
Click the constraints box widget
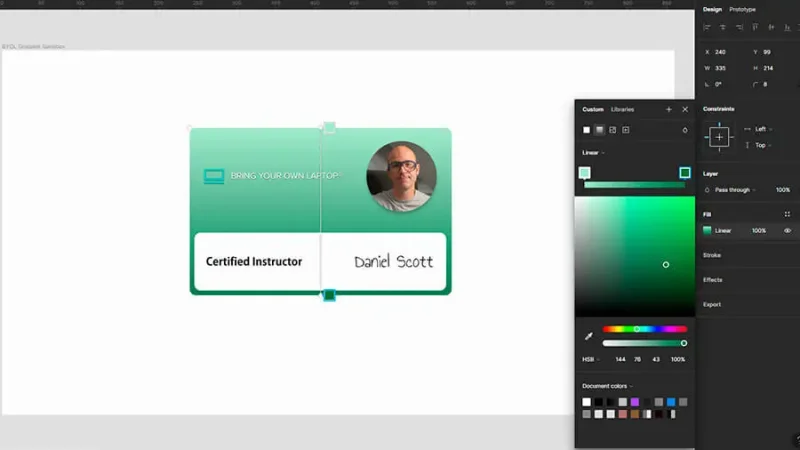pyautogui.click(x=719, y=137)
